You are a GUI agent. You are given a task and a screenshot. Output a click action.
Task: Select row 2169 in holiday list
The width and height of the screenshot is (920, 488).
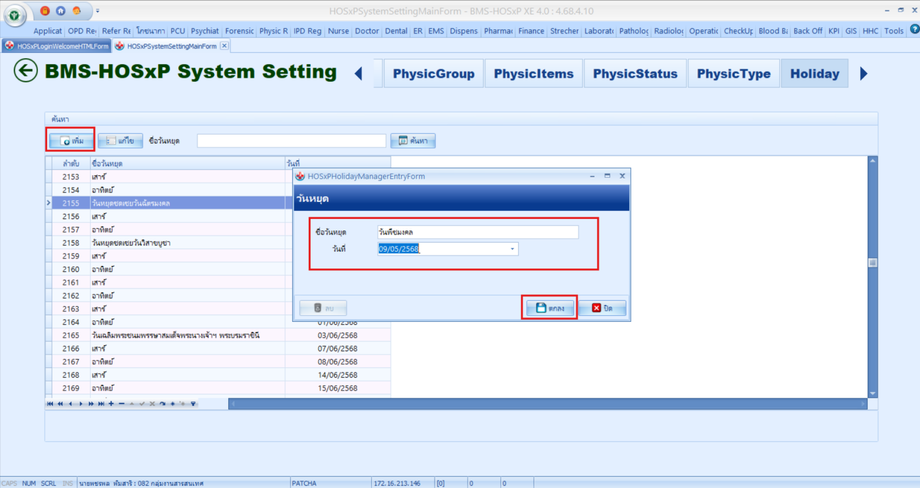coord(218,388)
